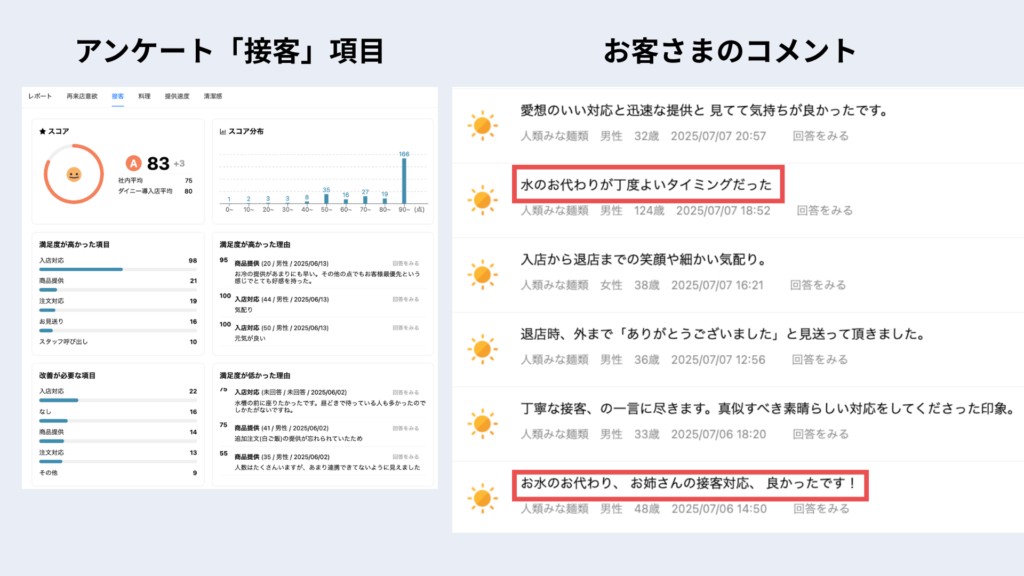This screenshot has height=576, width=1024.
Task: Click the neutral face icon in the score ring
Action: (73, 174)
